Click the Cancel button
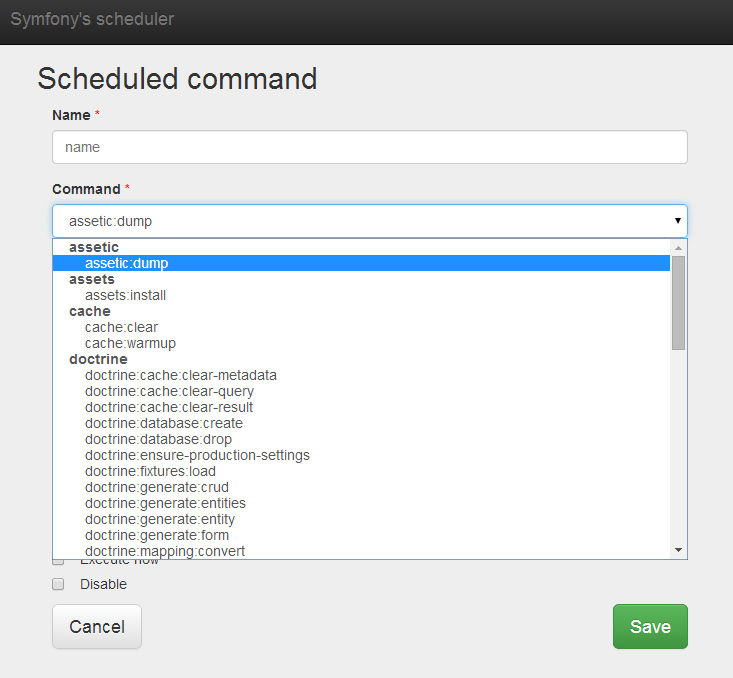 coord(97,627)
